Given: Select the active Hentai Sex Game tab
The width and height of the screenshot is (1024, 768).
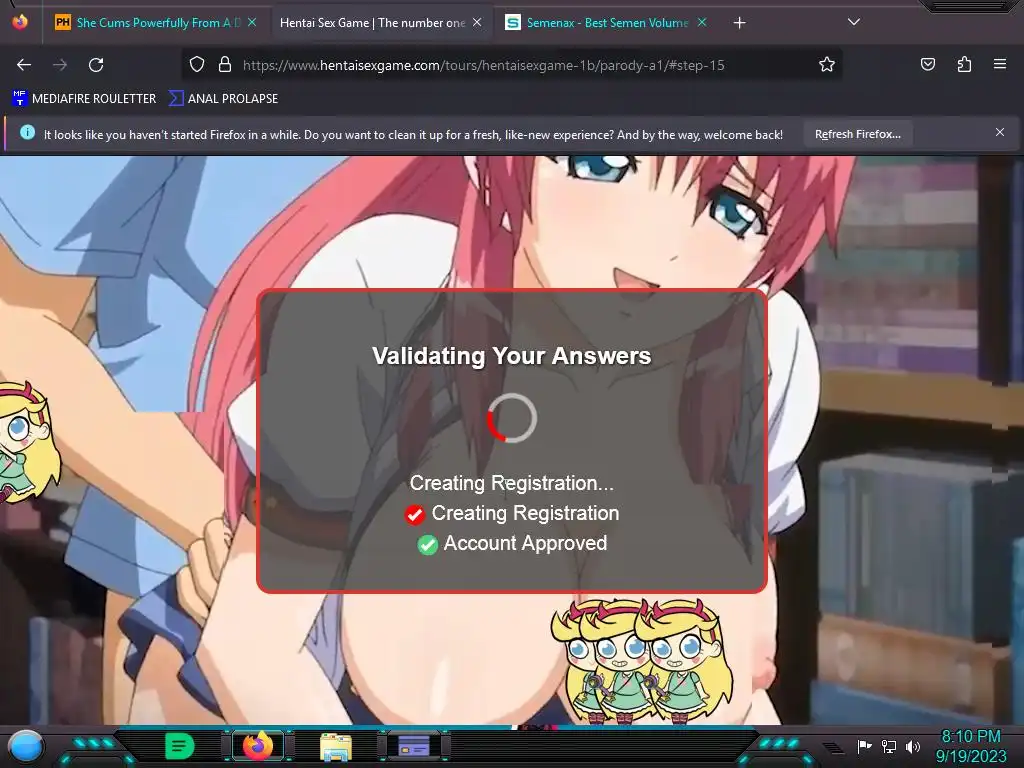Looking at the screenshot, I should point(381,23).
